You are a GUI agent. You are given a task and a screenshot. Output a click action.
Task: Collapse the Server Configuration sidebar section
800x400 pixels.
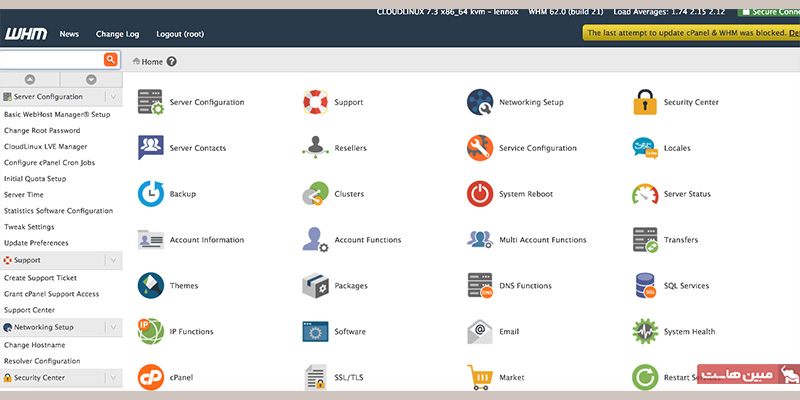[113, 97]
